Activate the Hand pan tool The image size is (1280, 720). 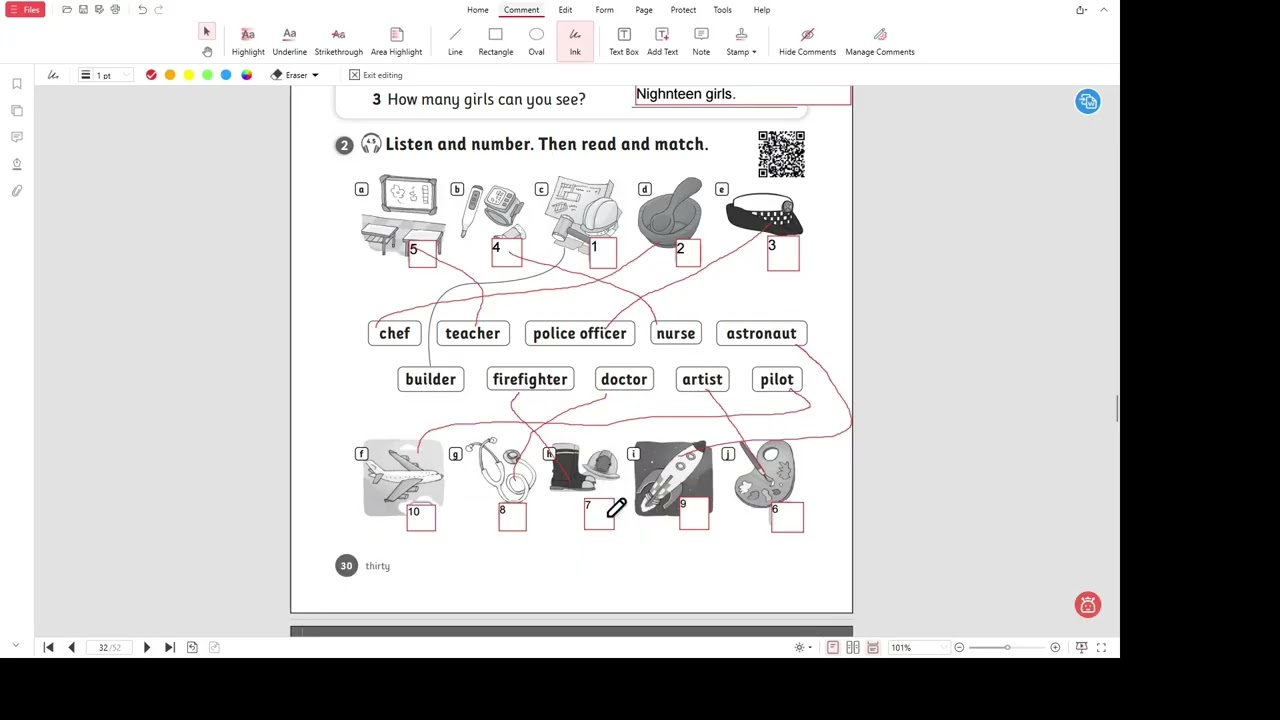[206, 52]
